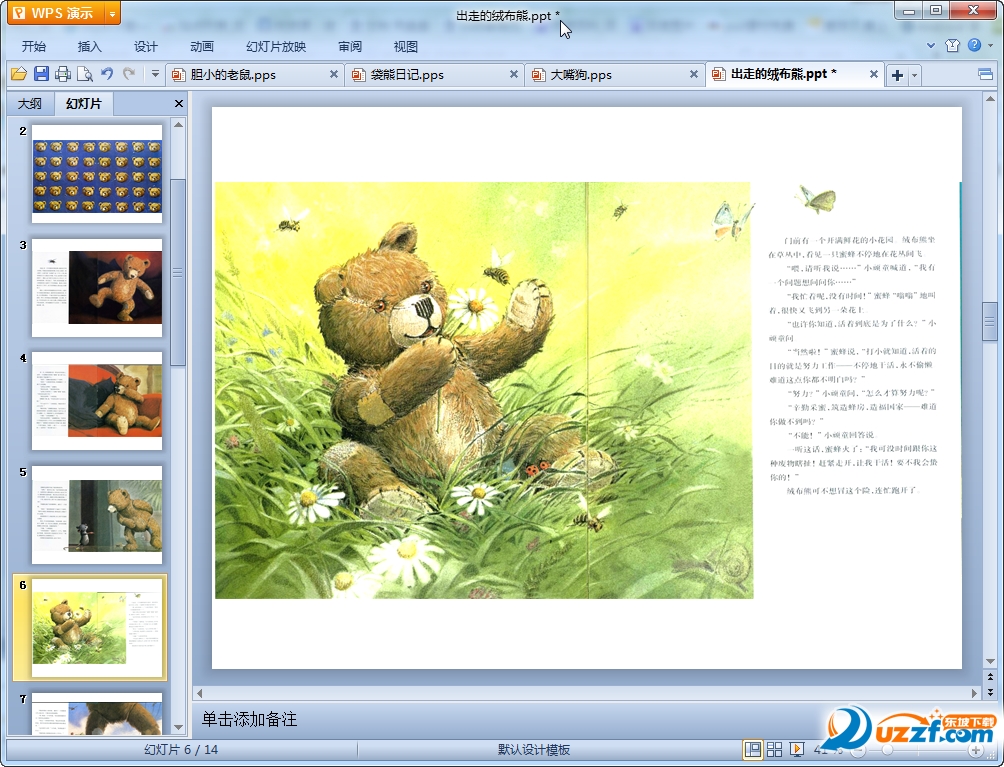Switch to slide sorter view icon

[774, 750]
